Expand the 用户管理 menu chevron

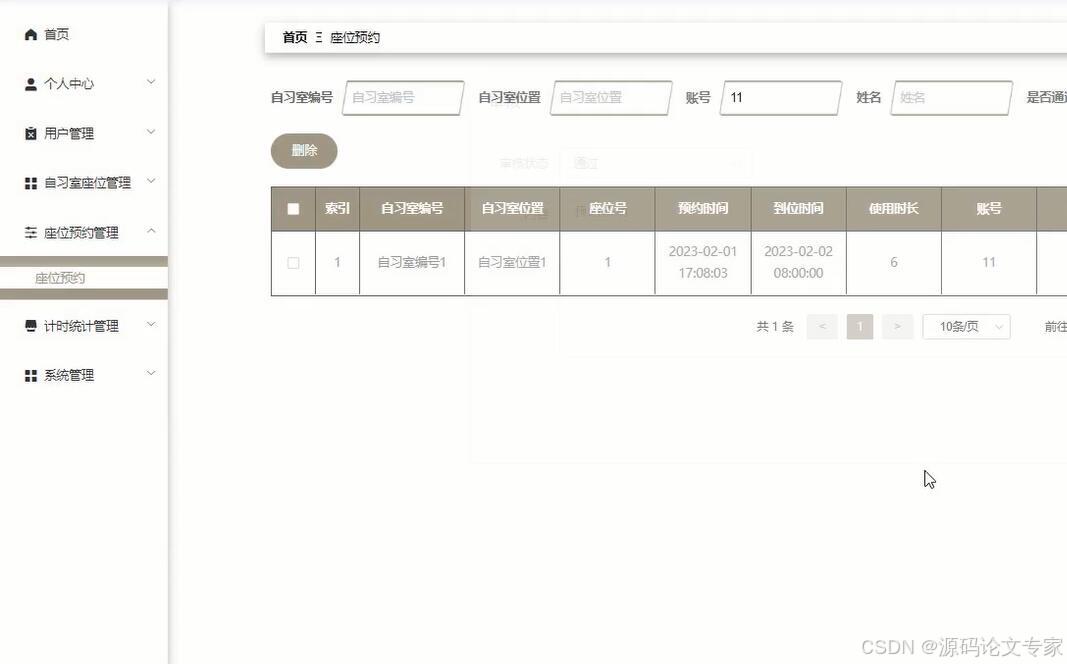click(x=151, y=131)
